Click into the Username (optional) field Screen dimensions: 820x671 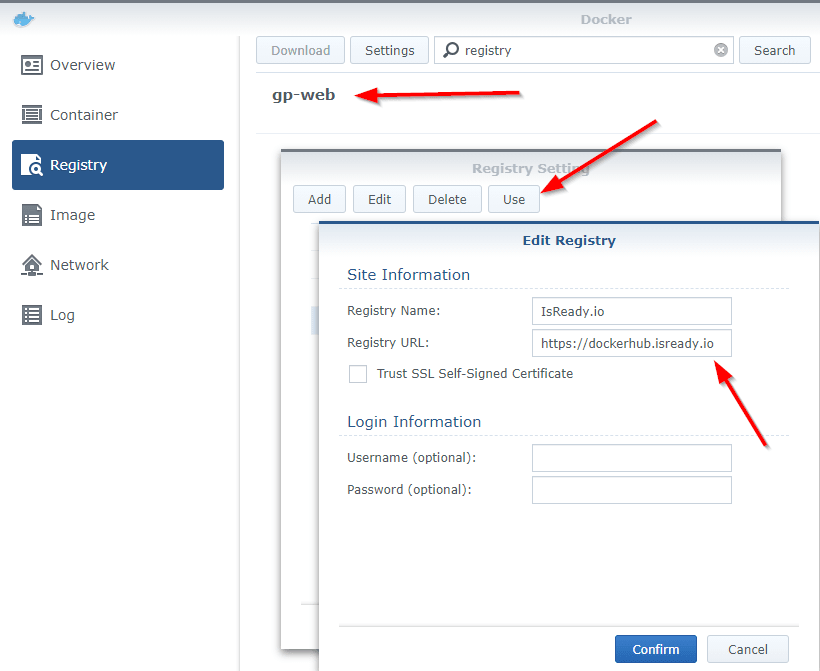click(x=632, y=458)
